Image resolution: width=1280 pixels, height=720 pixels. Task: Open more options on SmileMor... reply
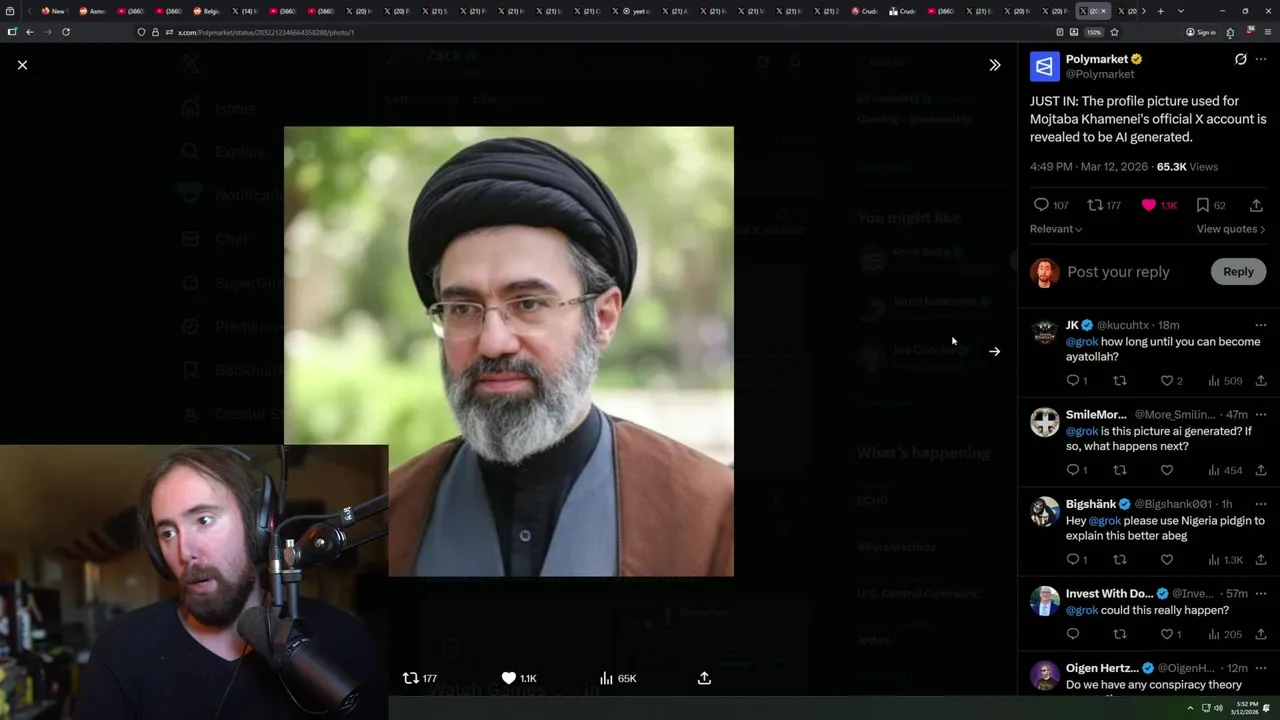1260,414
